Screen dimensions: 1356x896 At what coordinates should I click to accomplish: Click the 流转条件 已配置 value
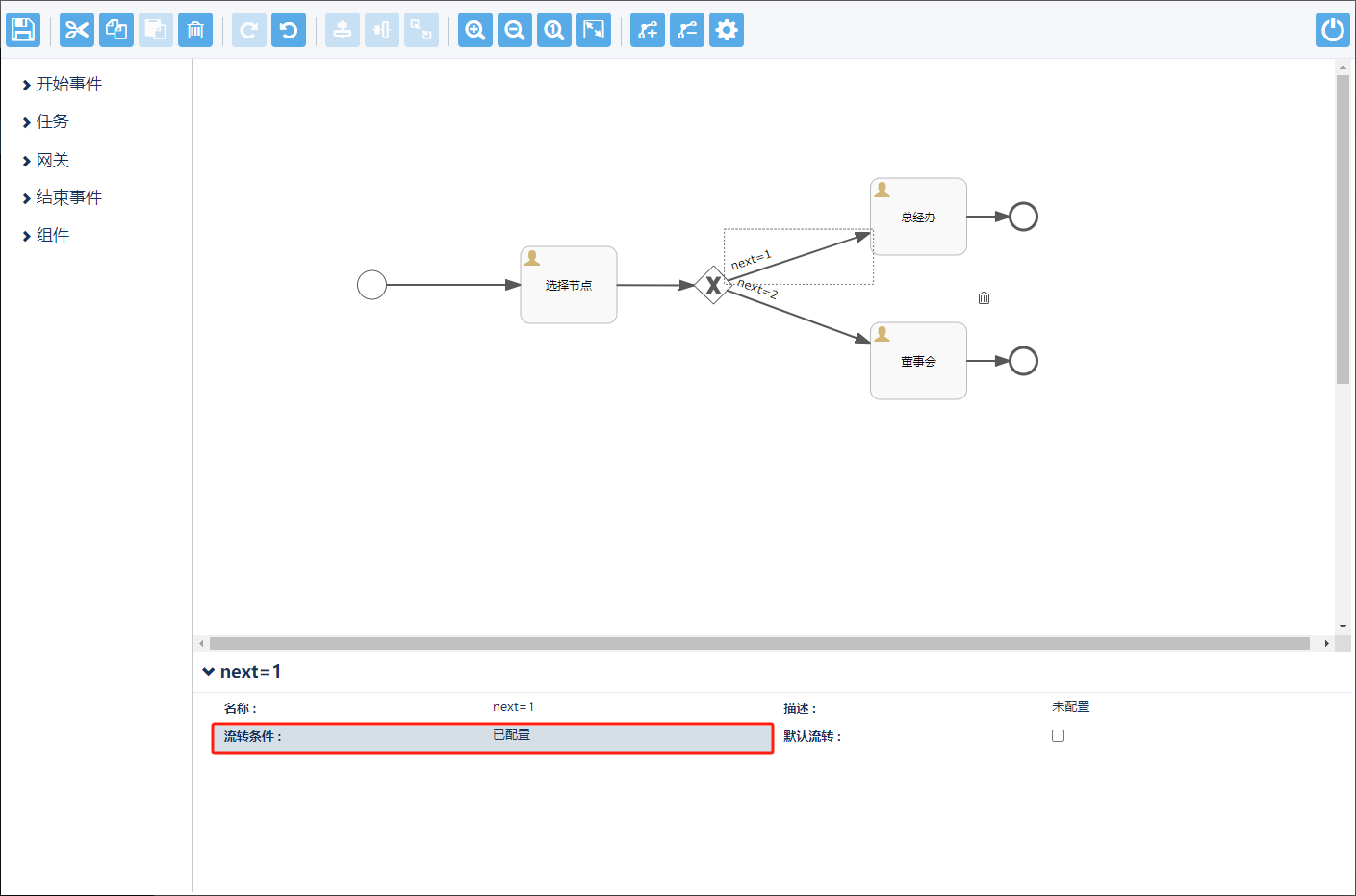511,735
